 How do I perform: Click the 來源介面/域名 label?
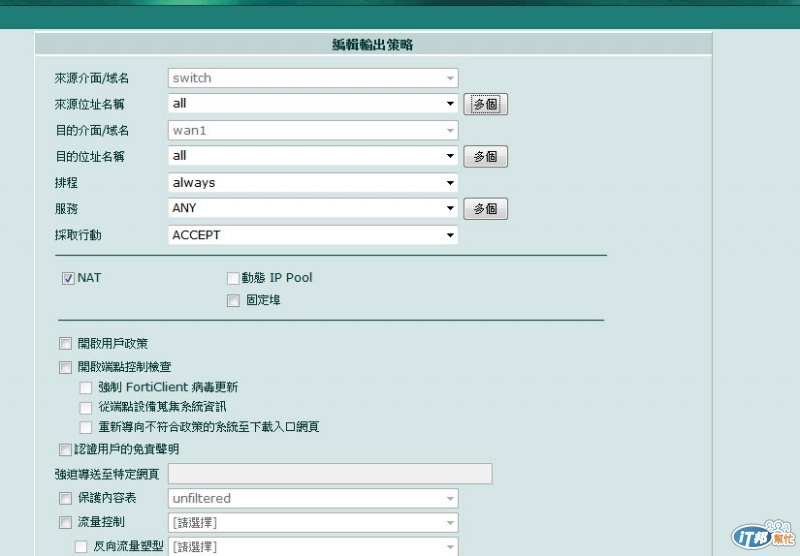(92, 79)
